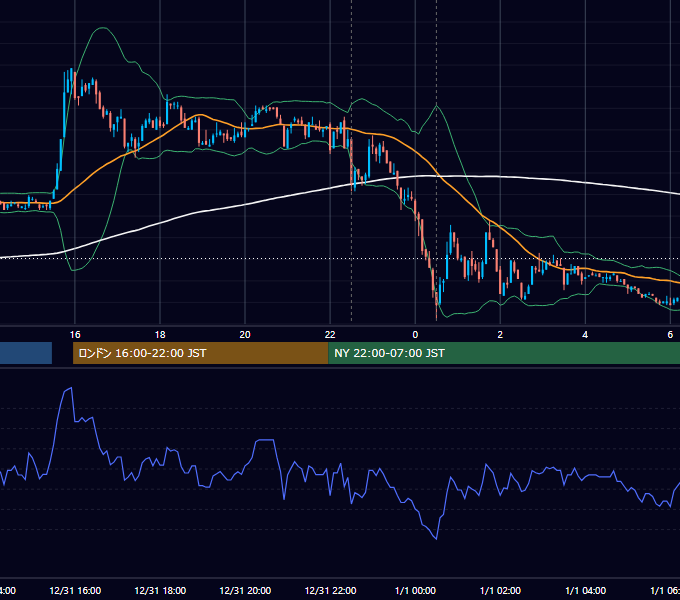
Task: Click the 0 hour label on the price chart axis
Action: [415, 334]
